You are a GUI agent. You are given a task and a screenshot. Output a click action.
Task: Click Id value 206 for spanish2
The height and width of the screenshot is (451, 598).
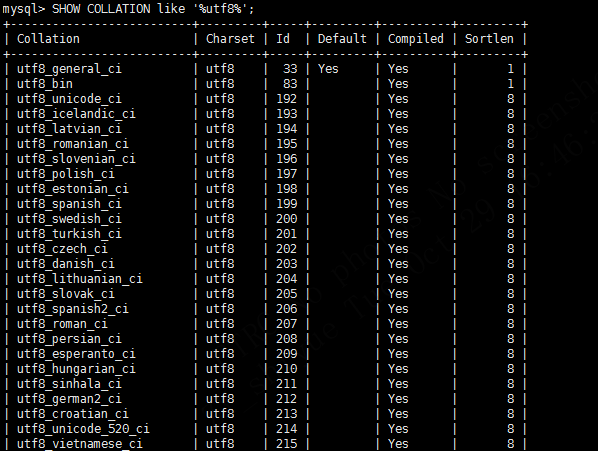pos(286,309)
